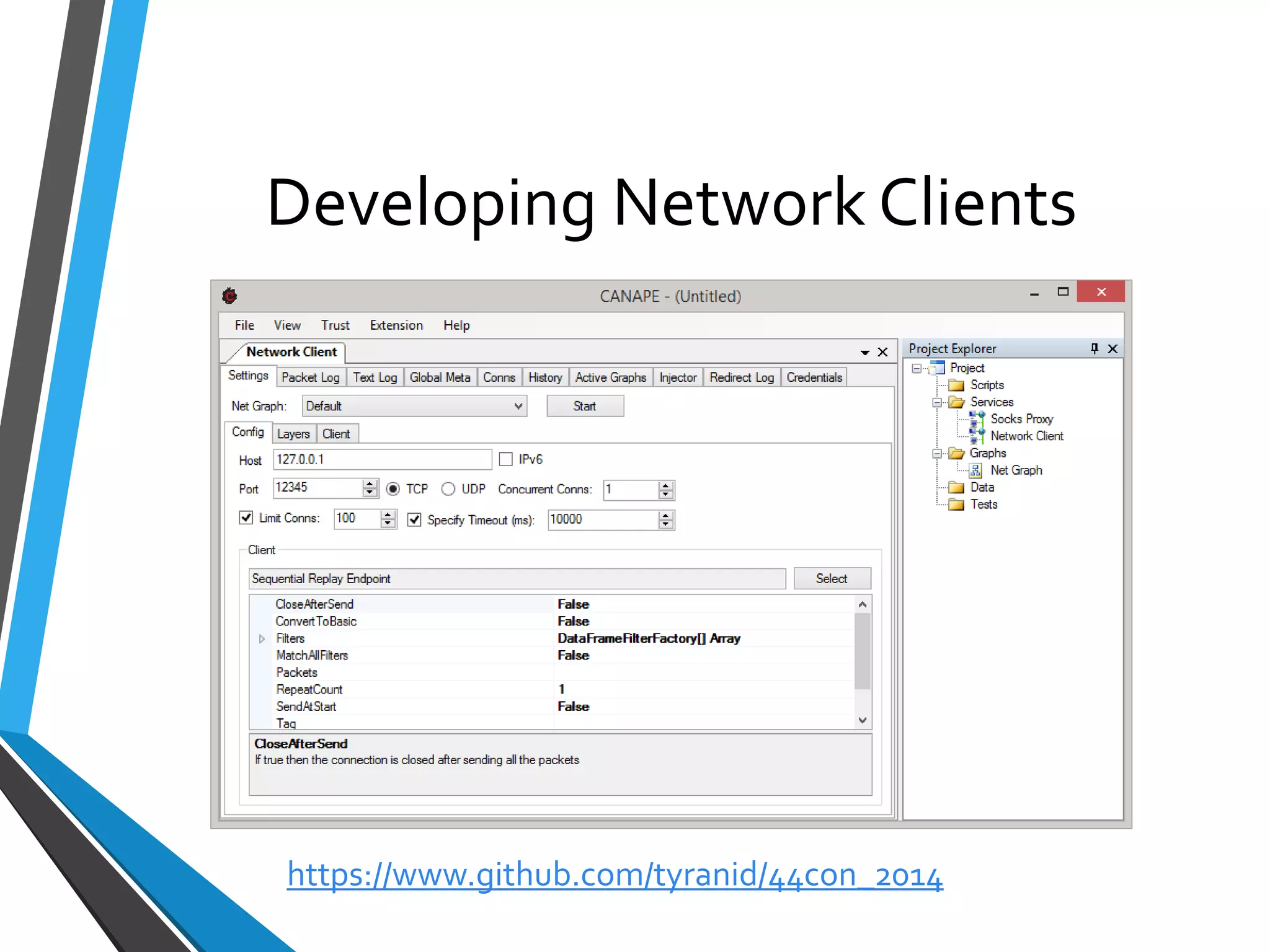Switch to the Credentials tab
This screenshot has height=952, width=1270.
pos(814,377)
